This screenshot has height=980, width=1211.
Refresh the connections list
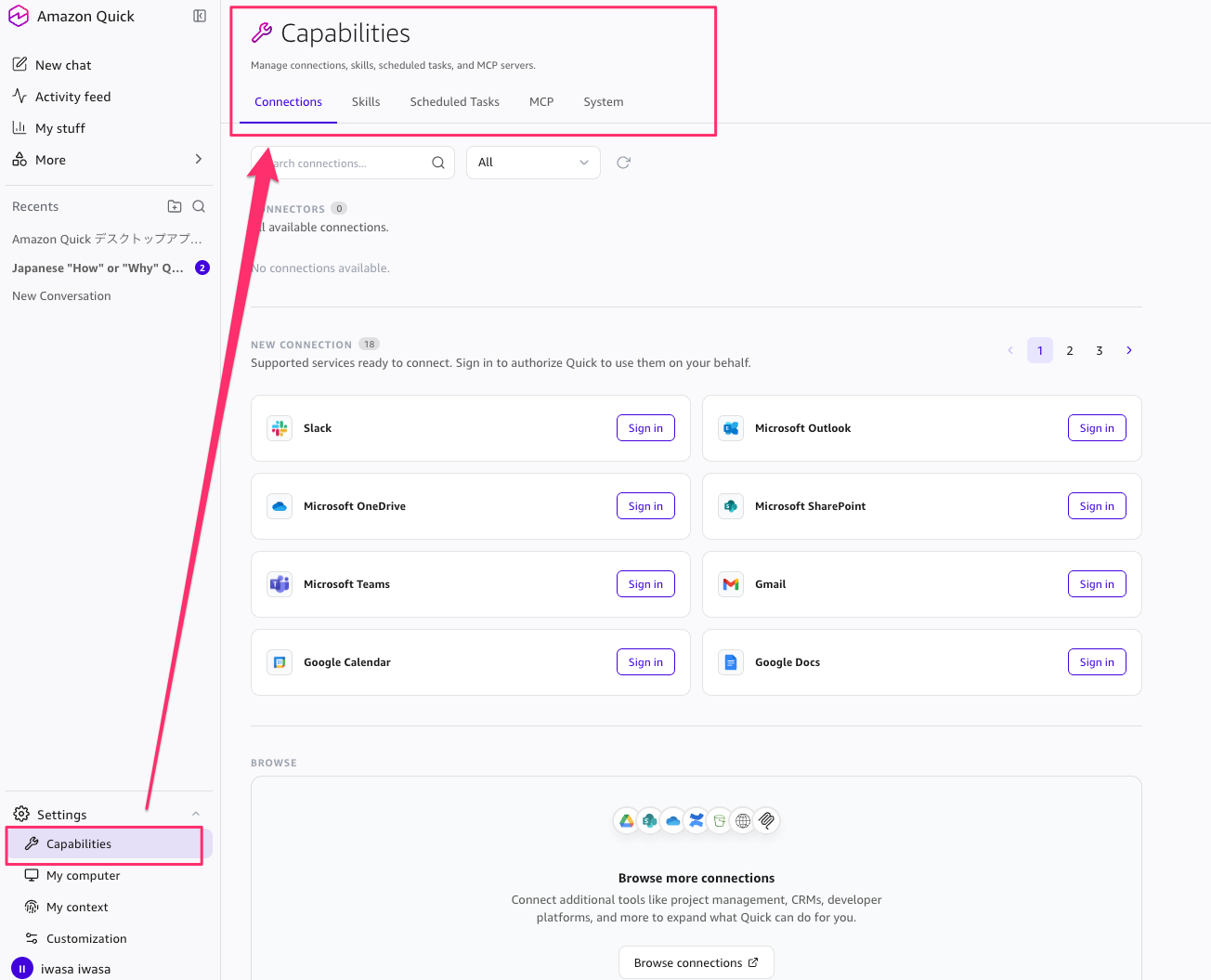point(624,163)
